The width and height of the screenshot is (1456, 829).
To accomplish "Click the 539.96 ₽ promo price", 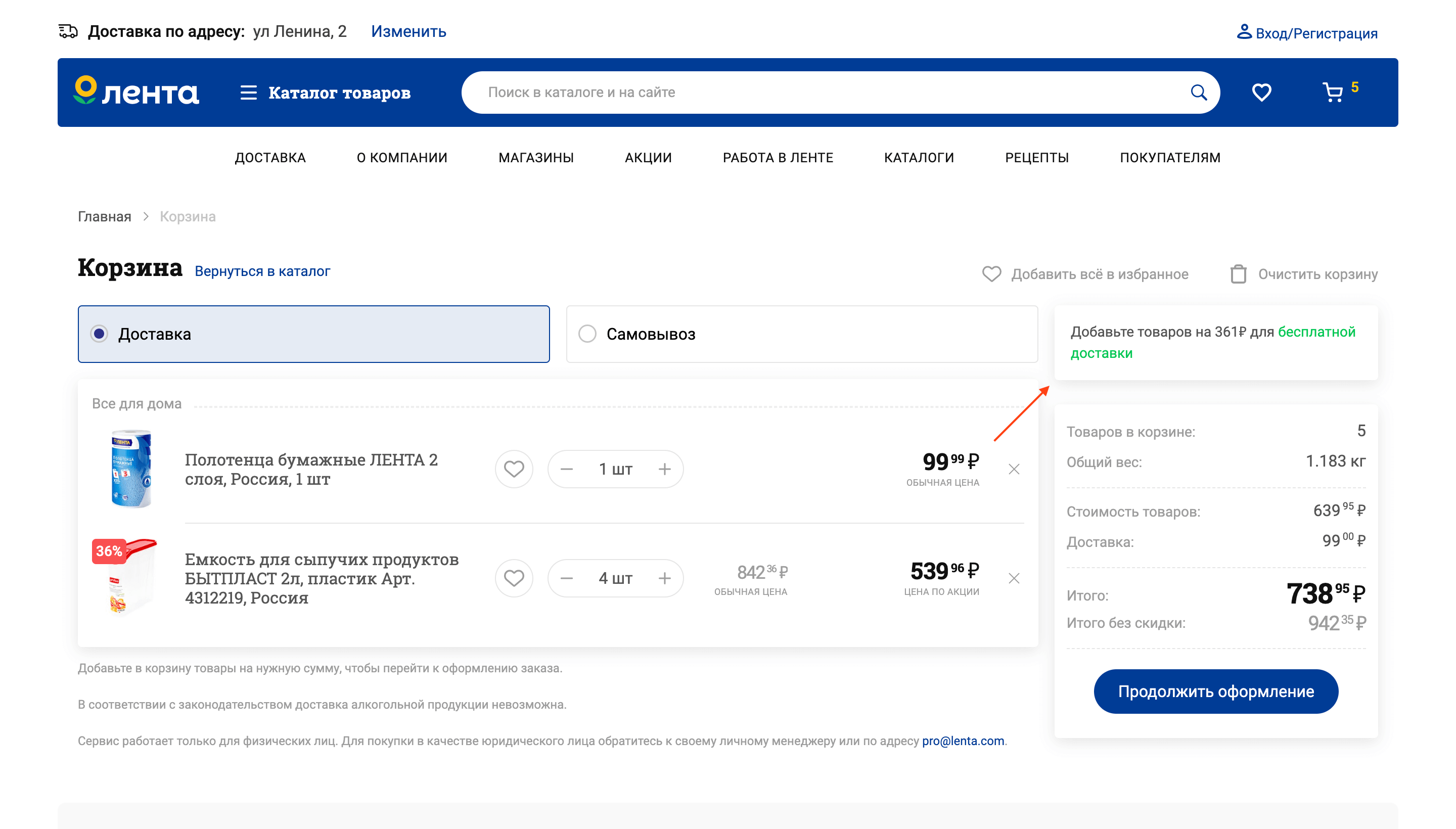I will tap(944, 571).
